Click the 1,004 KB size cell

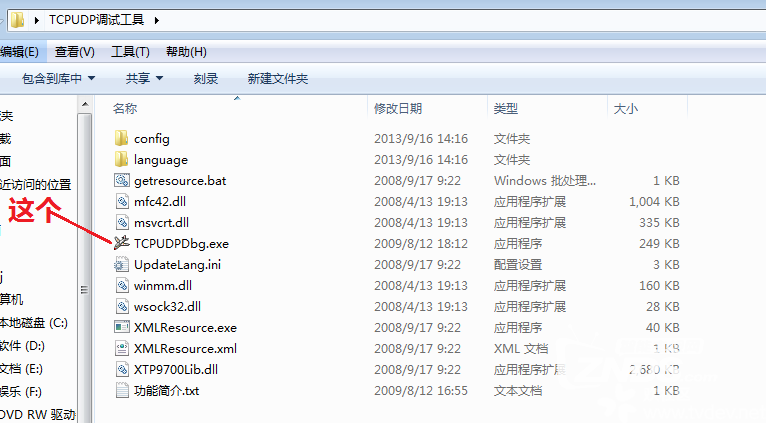pos(654,202)
